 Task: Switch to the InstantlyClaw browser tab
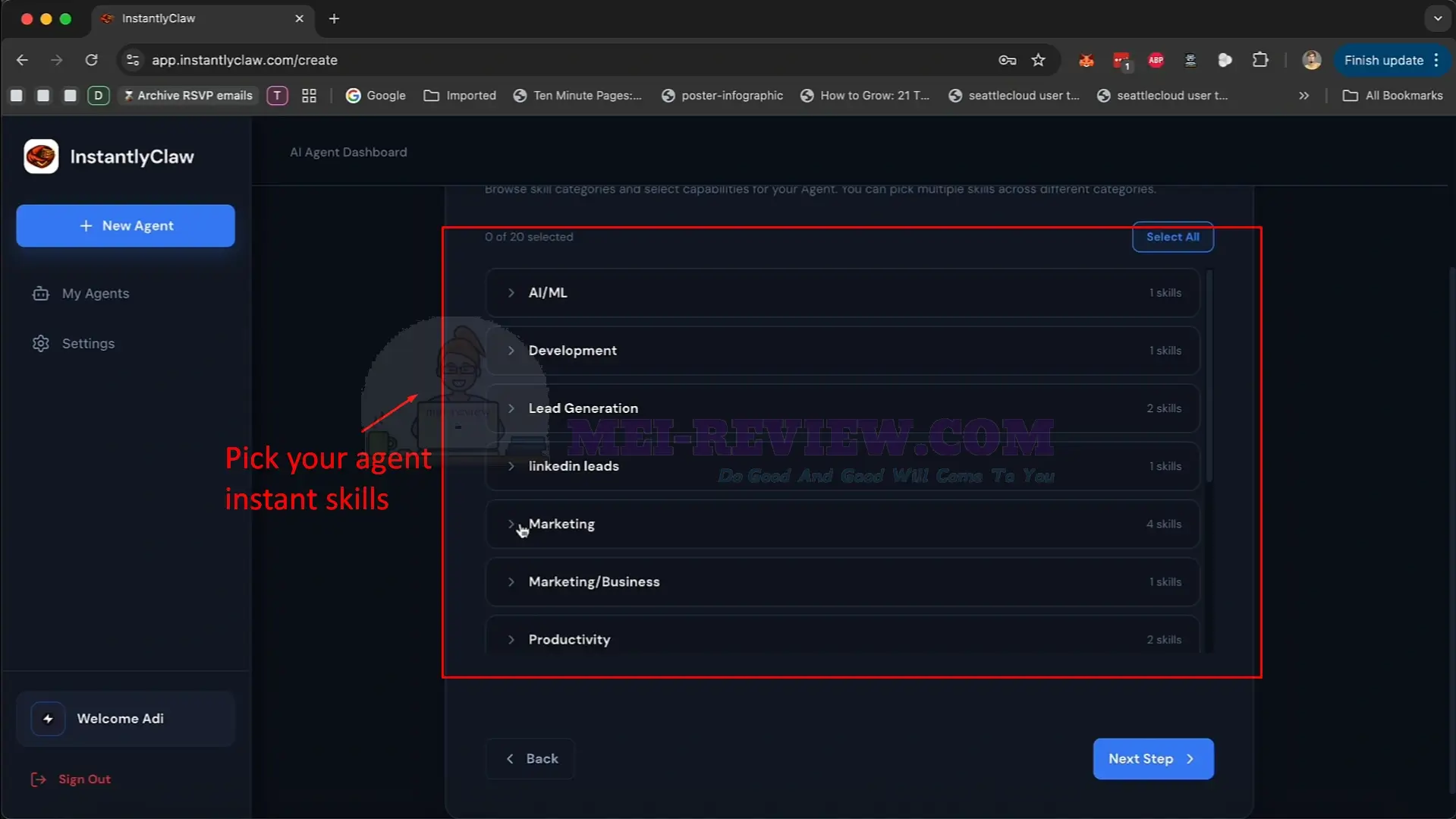[203, 18]
